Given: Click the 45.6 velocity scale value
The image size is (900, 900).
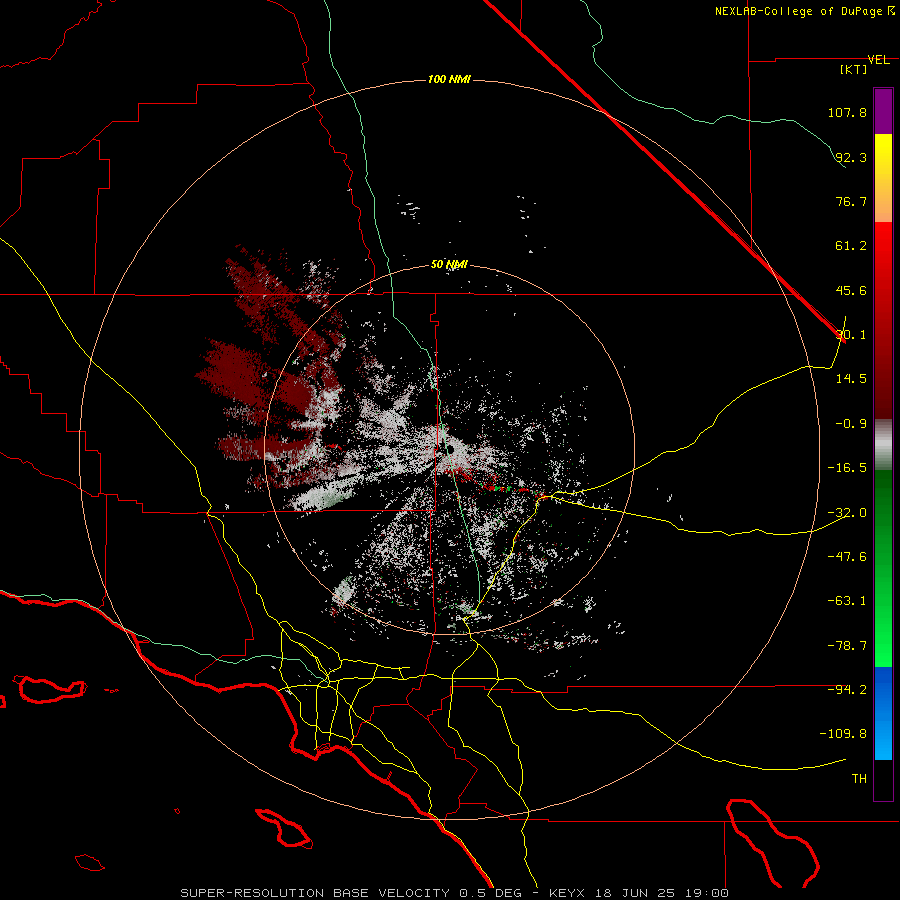Looking at the screenshot, I should pos(851,290).
